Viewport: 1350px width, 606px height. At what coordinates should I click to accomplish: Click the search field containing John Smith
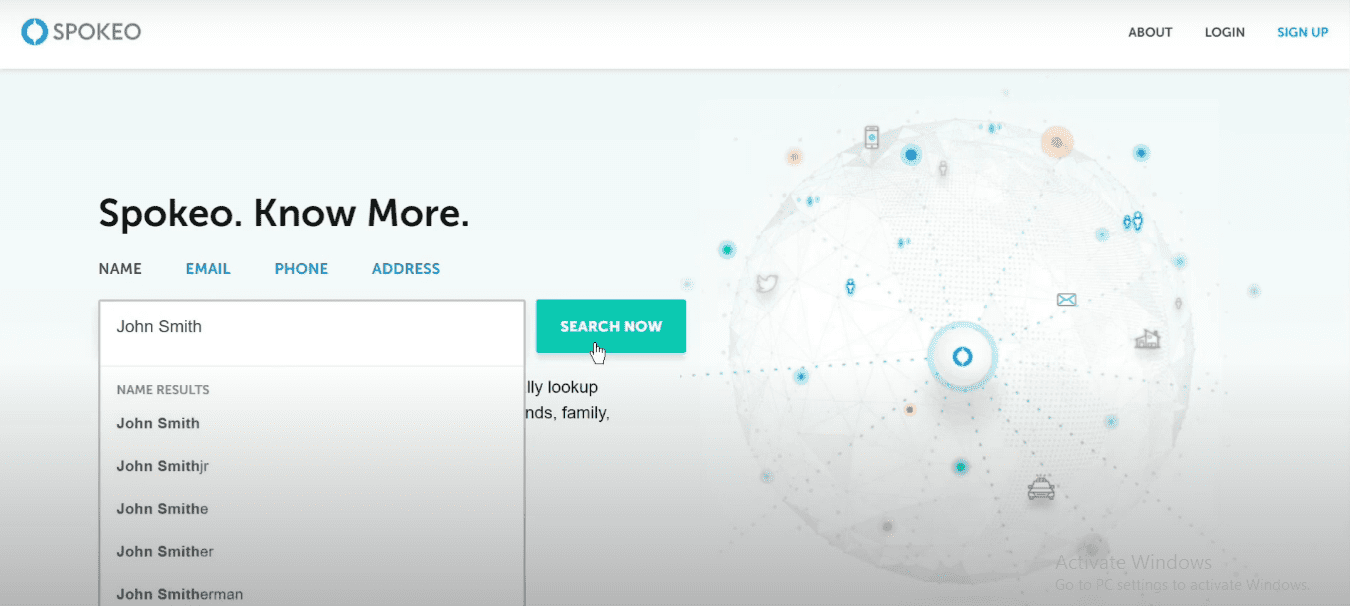311,327
